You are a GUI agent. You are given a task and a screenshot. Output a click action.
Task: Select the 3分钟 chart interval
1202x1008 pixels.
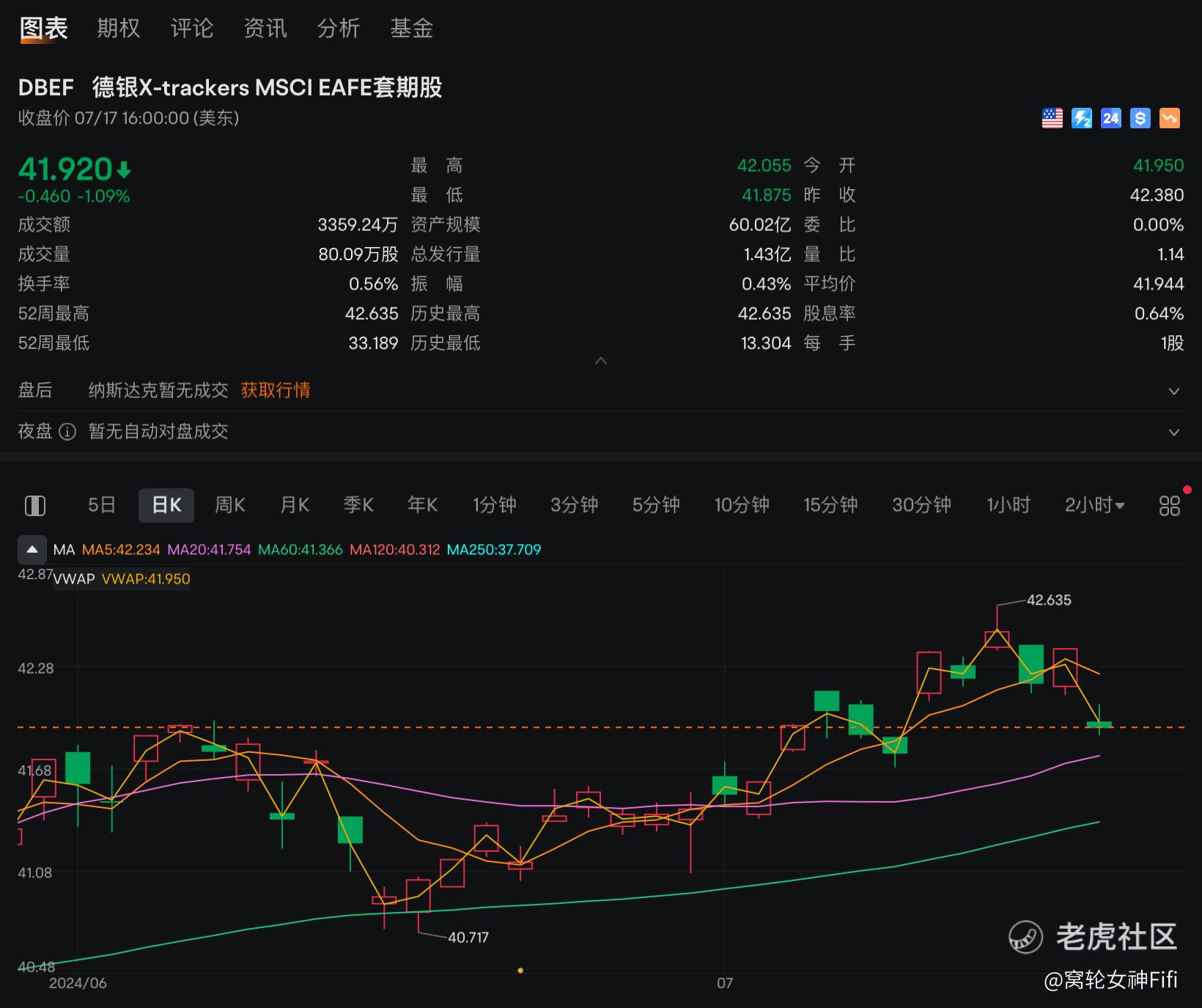[x=574, y=505]
